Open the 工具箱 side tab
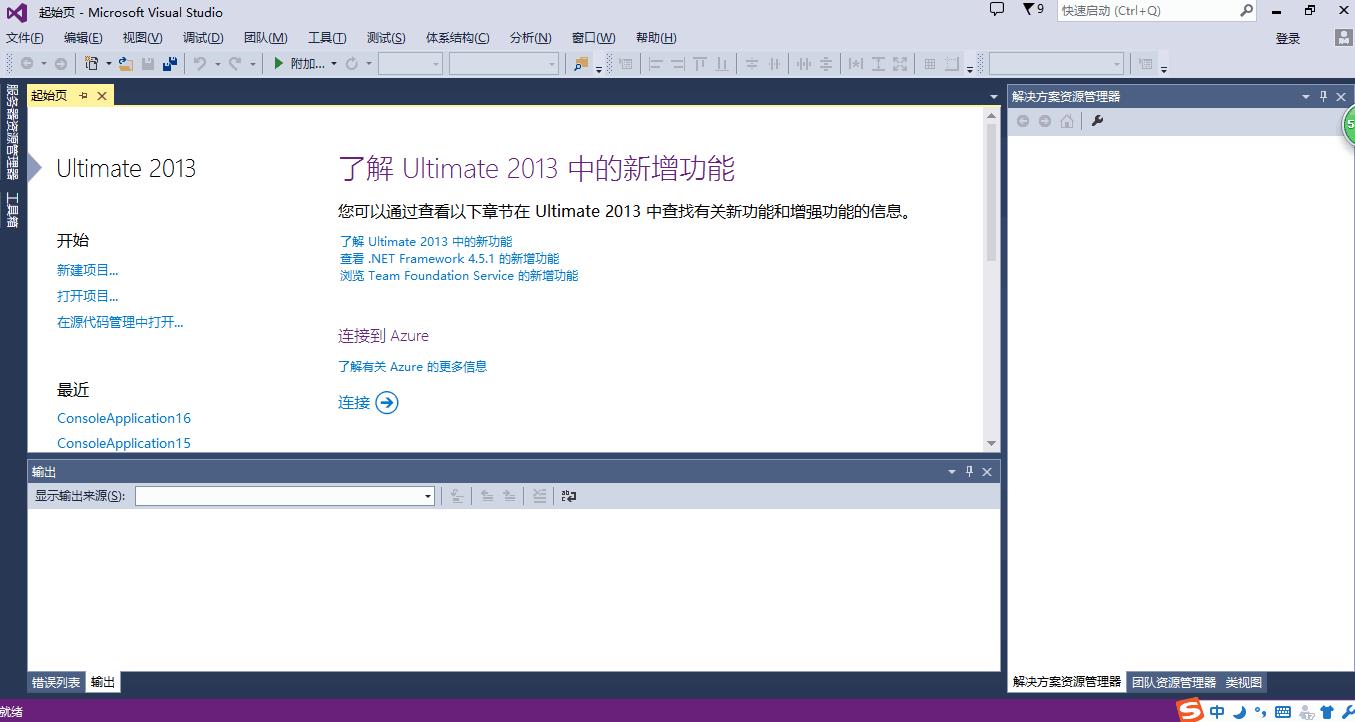1355x722 pixels. pos(12,210)
